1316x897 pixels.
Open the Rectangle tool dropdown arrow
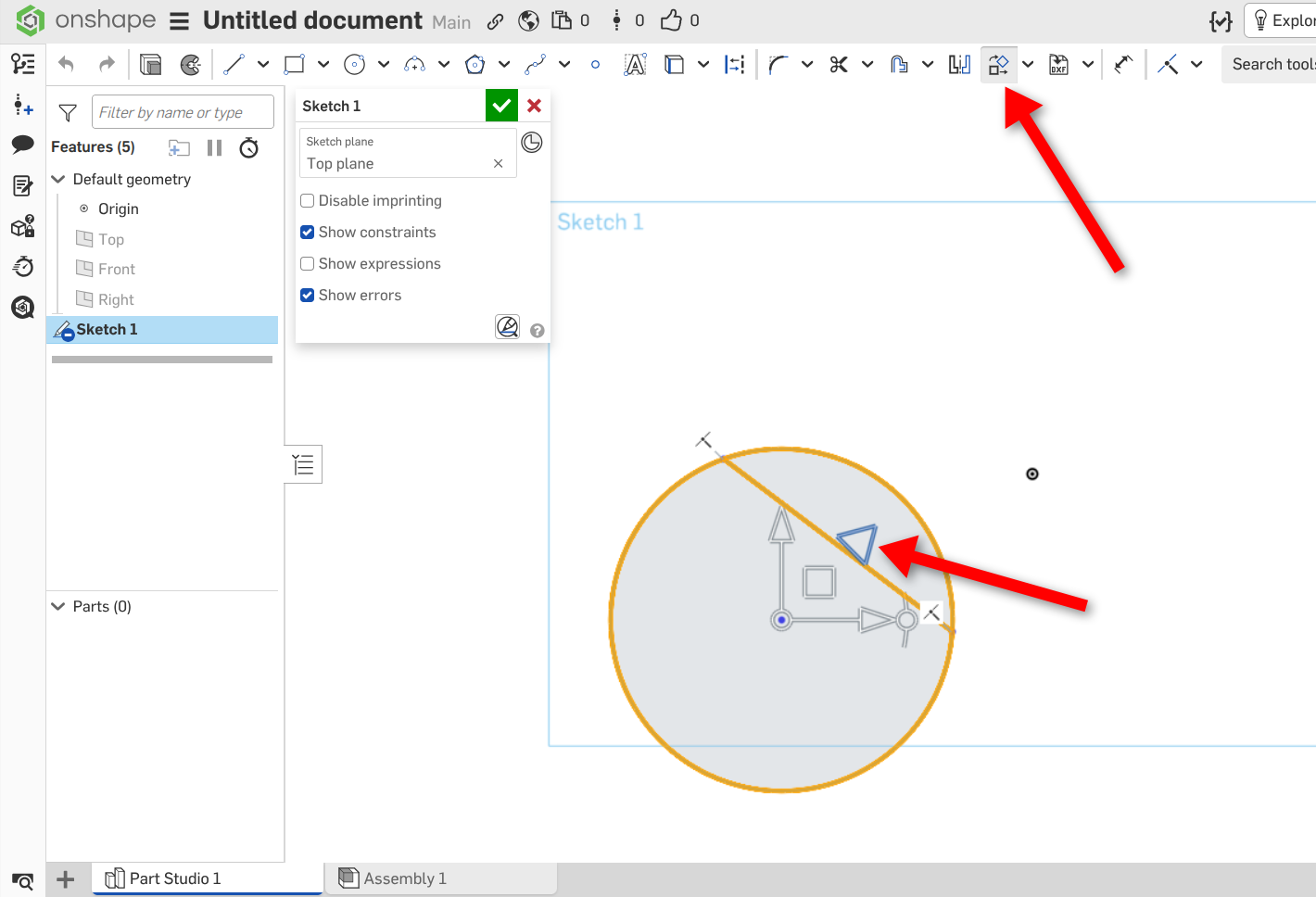point(323,64)
